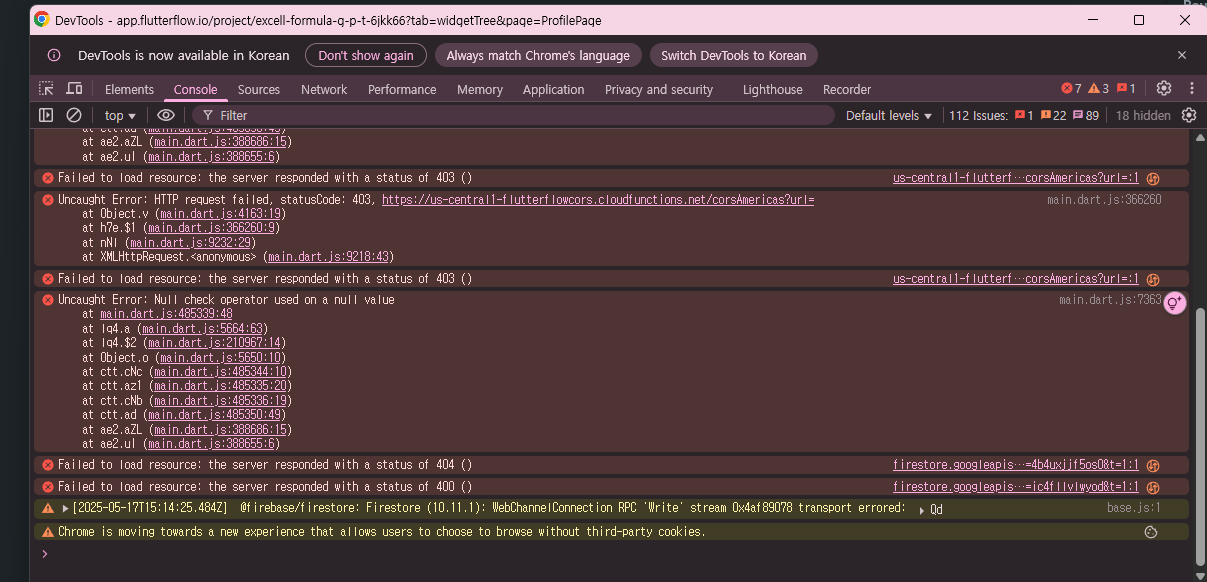
Task: Click the Don't show again button
Action: click(x=366, y=55)
